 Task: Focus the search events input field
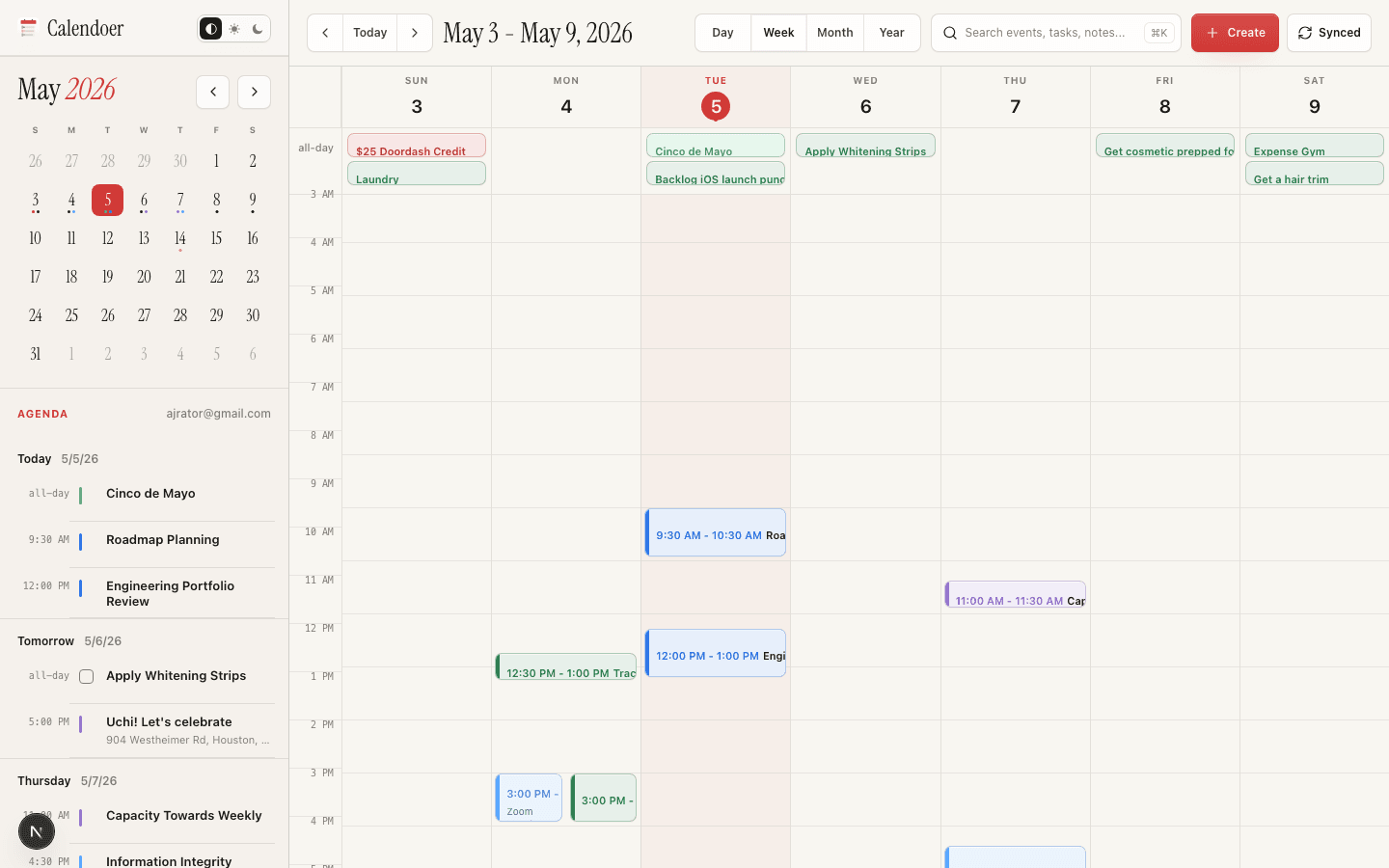tap(1056, 33)
